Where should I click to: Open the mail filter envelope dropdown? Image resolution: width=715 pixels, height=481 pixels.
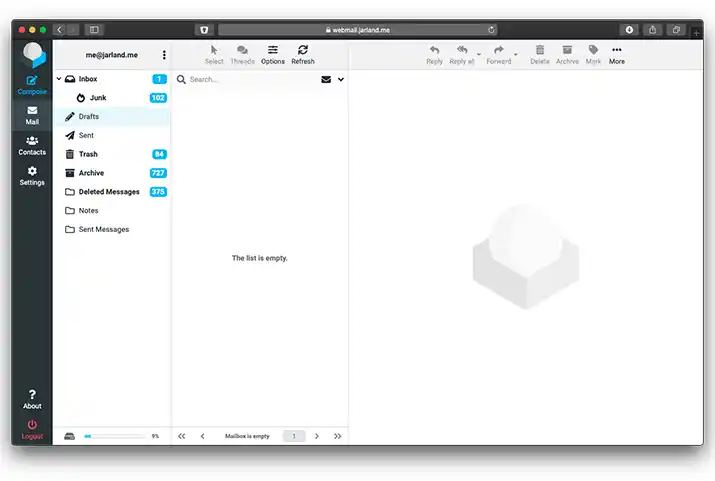(x=326, y=79)
